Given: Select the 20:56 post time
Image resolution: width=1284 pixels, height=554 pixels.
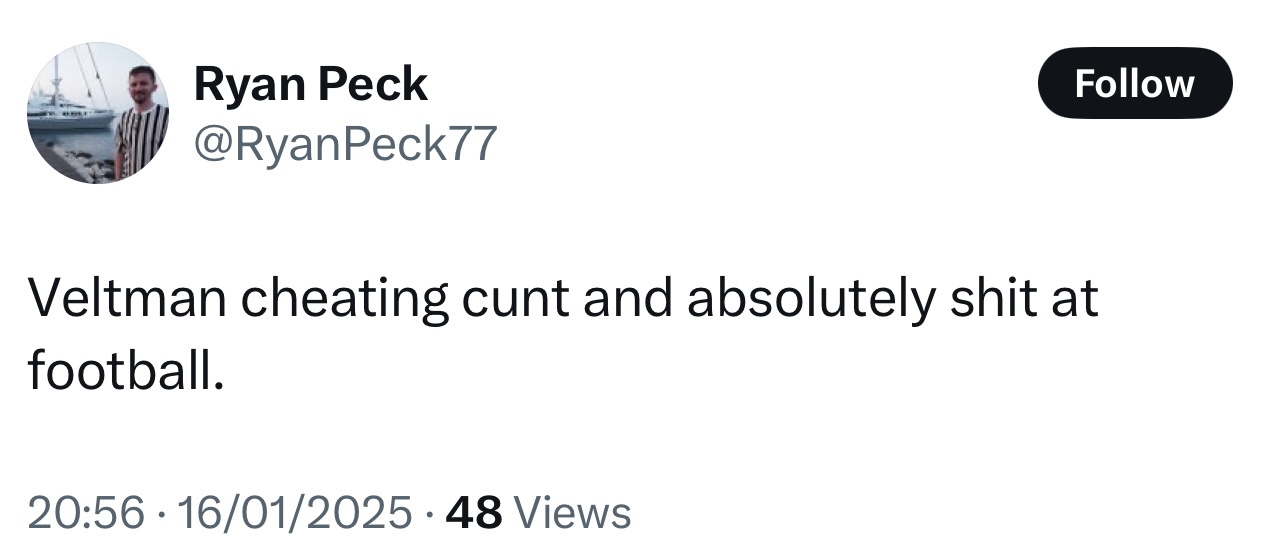Looking at the screenshot, I should (86, 513).
